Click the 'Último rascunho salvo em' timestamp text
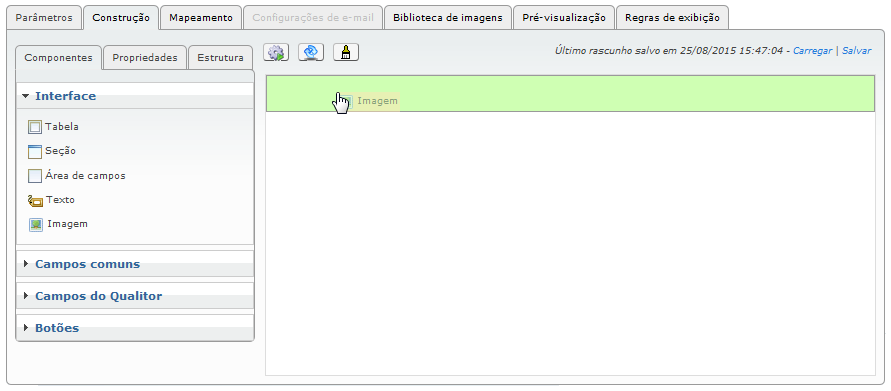Viewport: 891px width, 391px height. [670, 51]
